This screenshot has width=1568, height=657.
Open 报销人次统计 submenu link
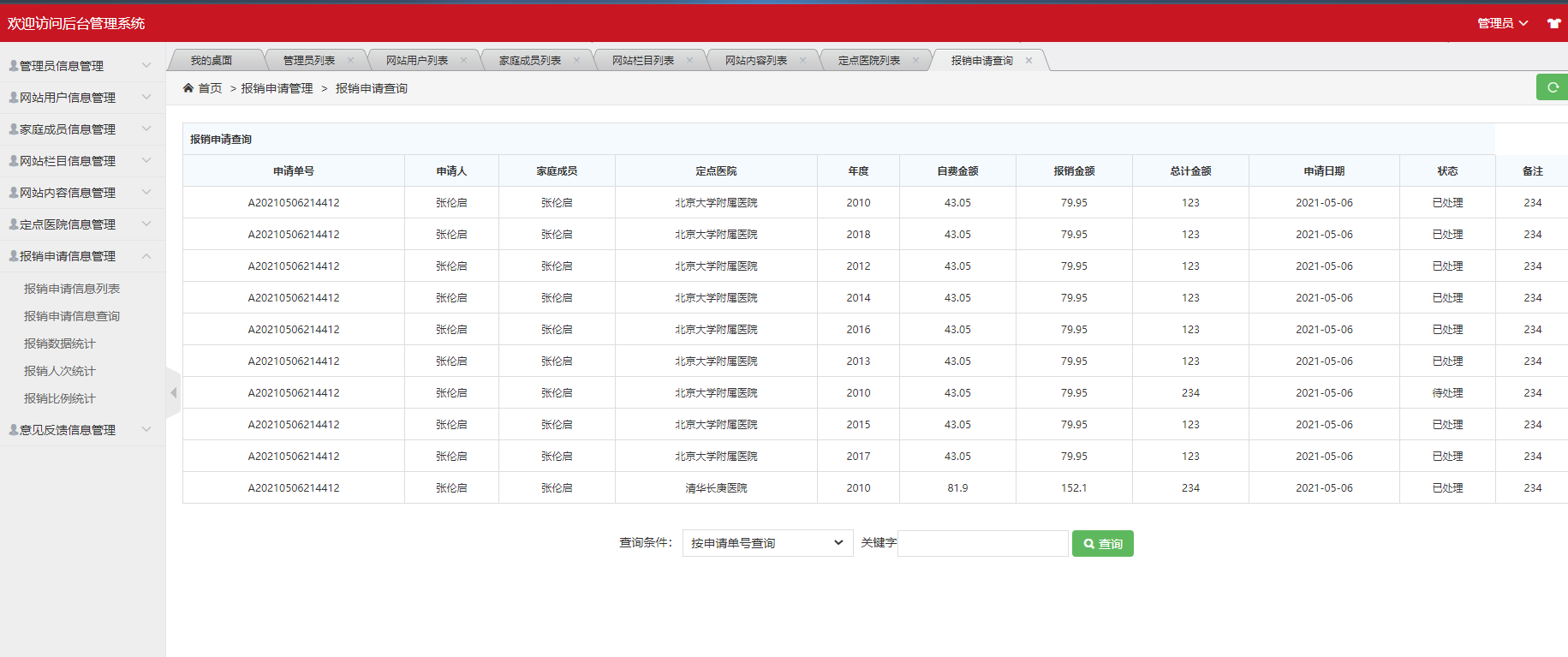pyautogui.click(x=60, y=371)
